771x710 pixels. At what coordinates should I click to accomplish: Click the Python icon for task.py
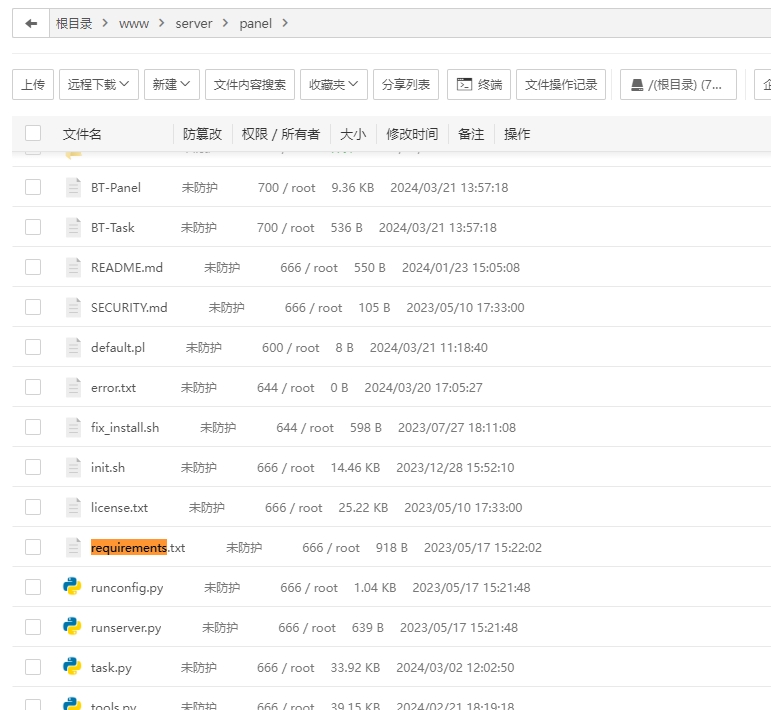[x=72, y=667]
